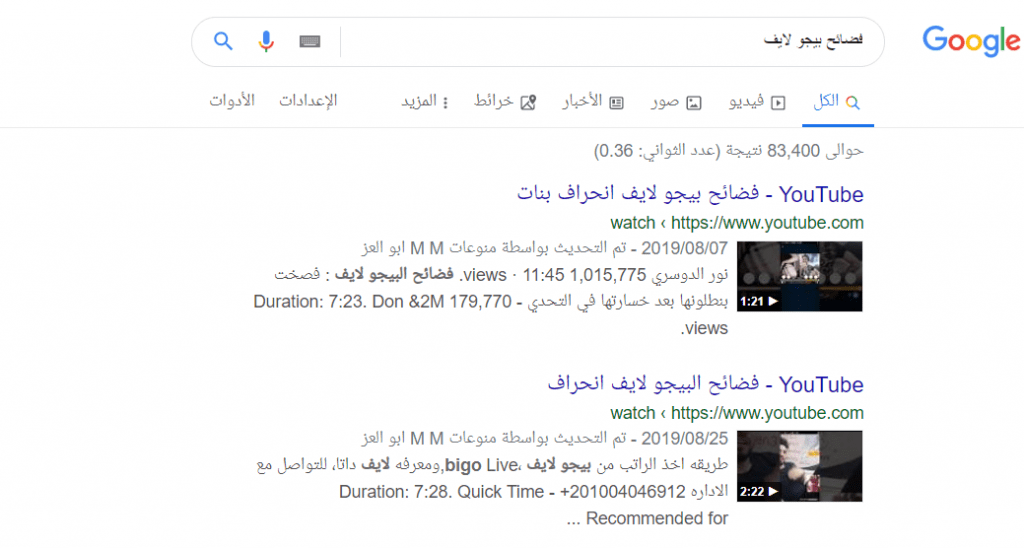Image resolution: width=1024 pixels, height=548 pixels.
Task: Click the 'Recommended for' snippet text
Action: (656, 519)
